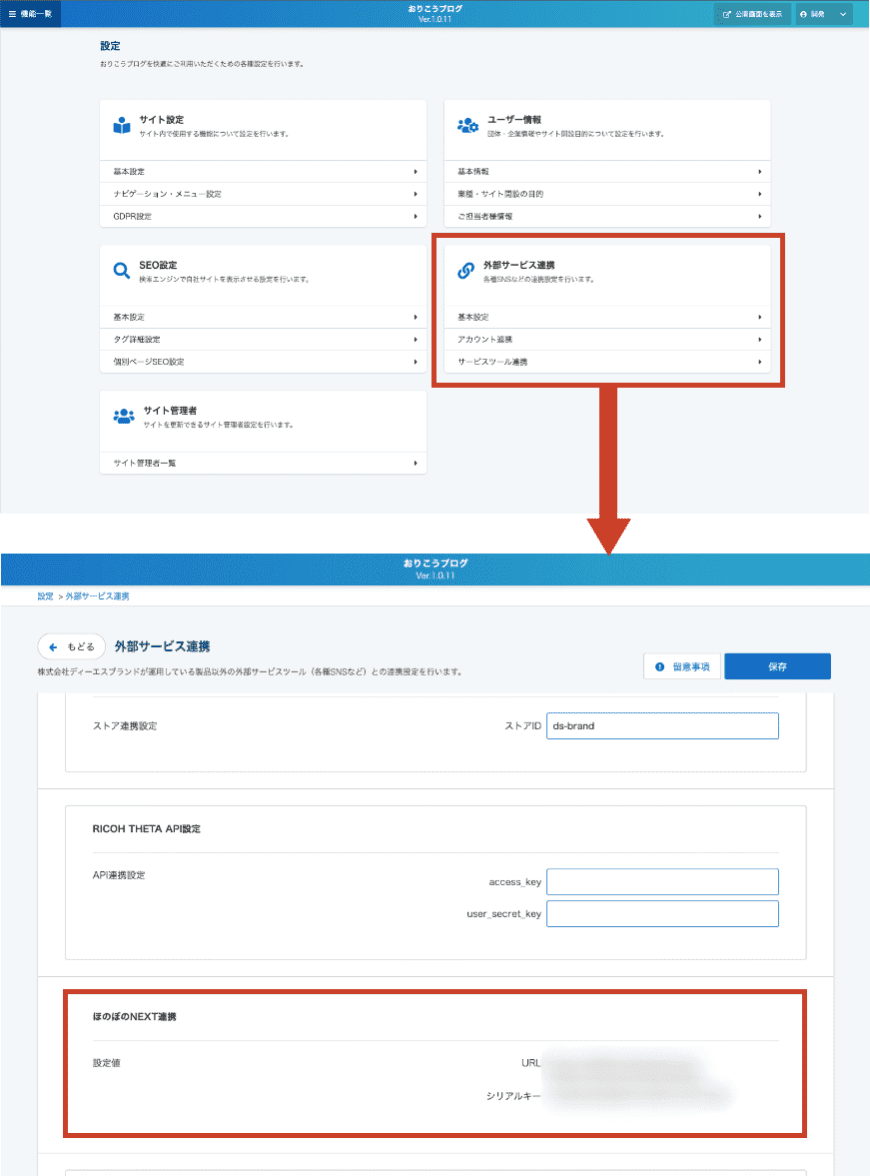Viewport: 870px width, 1176px height.
Task: Click the サイト管理者 group icon
Action: [x=123, y=417]
